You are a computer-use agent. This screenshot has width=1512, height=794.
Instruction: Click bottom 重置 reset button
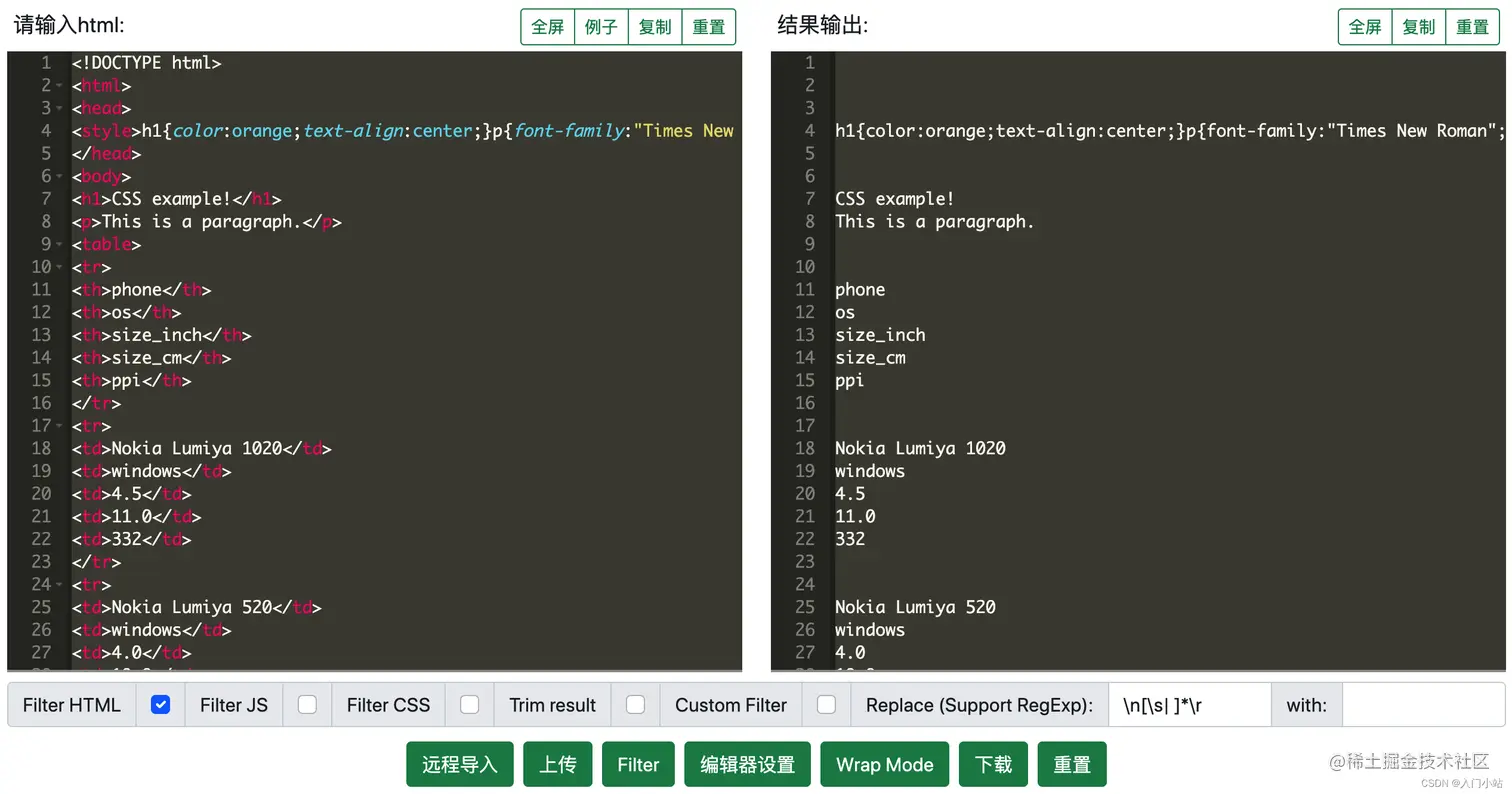(1072, 765)
